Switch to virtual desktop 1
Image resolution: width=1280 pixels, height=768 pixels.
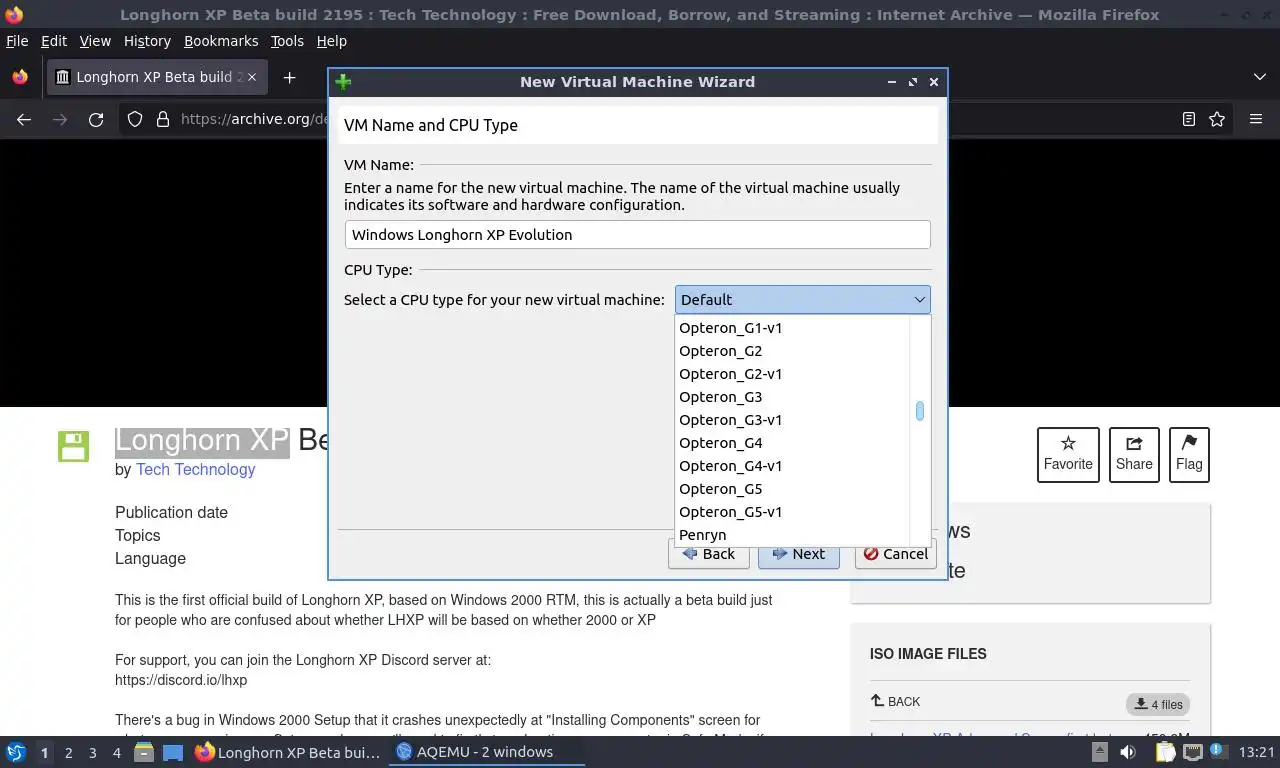pyautogui.click(x=44, y=752)
